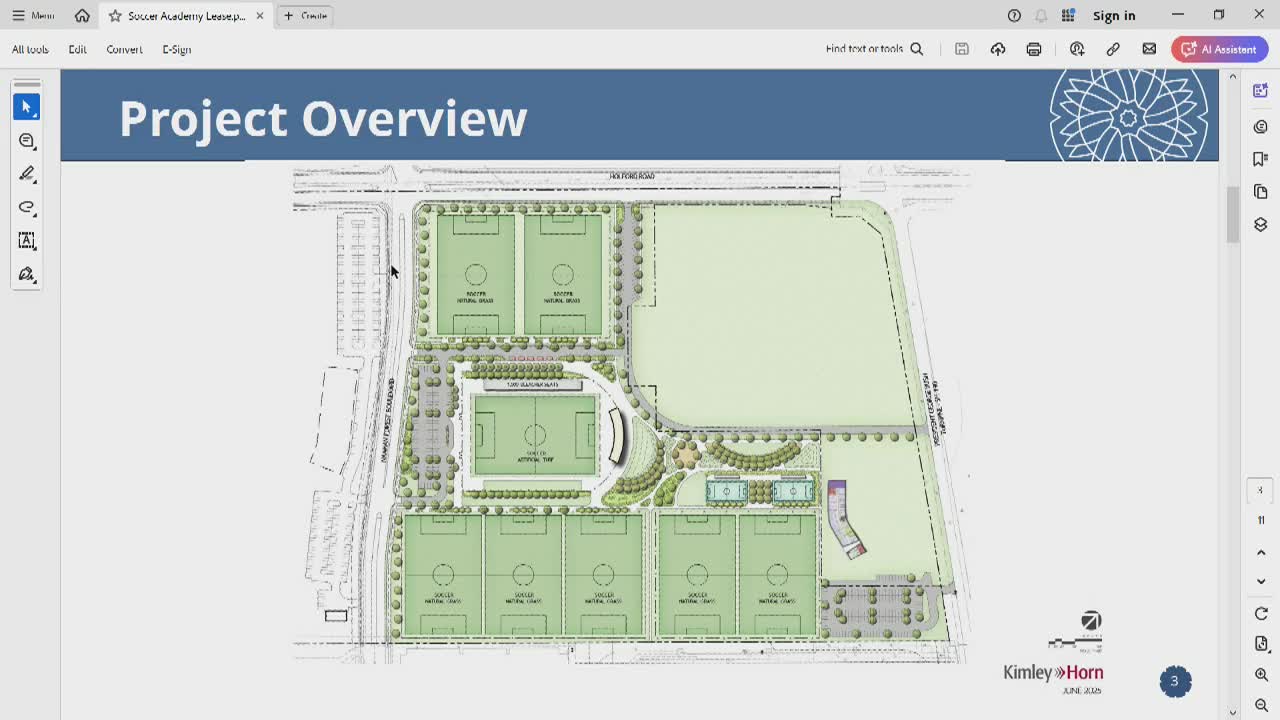Grab the quick tools toolbar handle
This screenshot has width=1280, height=720.
tap(27, 84)
